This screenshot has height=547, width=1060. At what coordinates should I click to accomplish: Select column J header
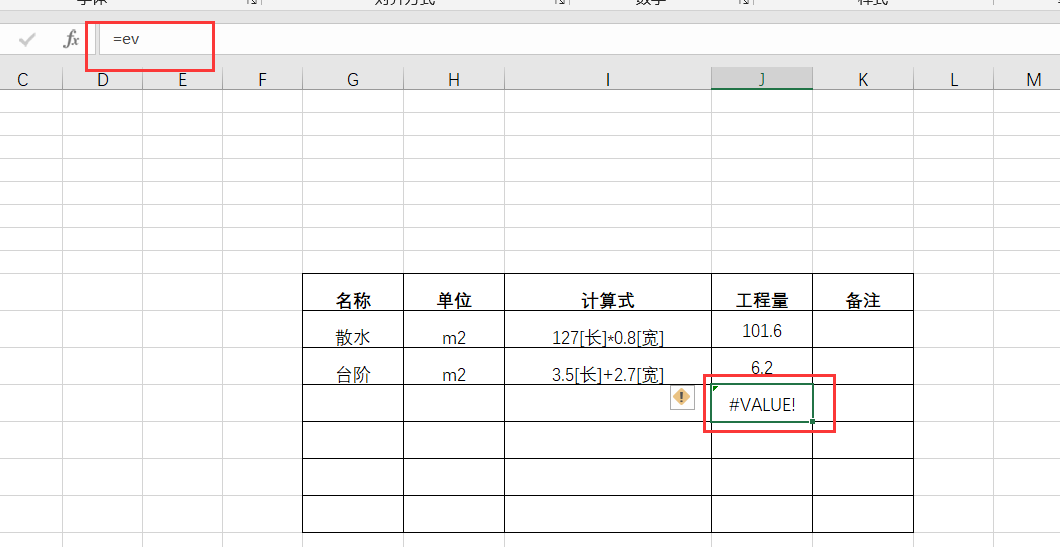tap(762, 80)
